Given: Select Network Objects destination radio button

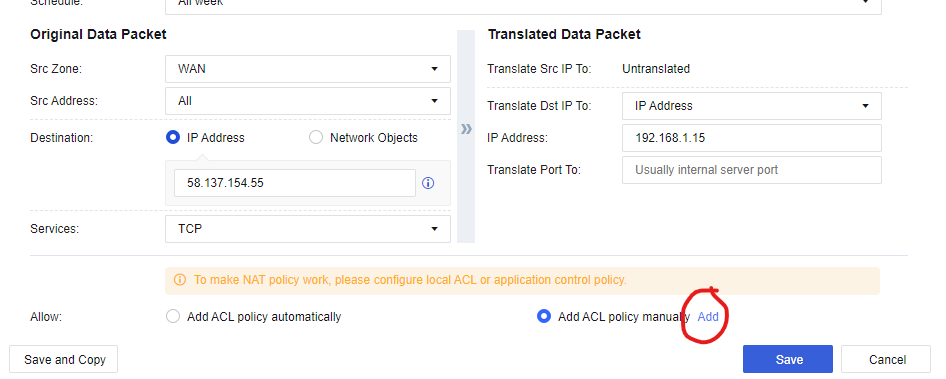Looking at the screenshot, I should tap(316, 138).
